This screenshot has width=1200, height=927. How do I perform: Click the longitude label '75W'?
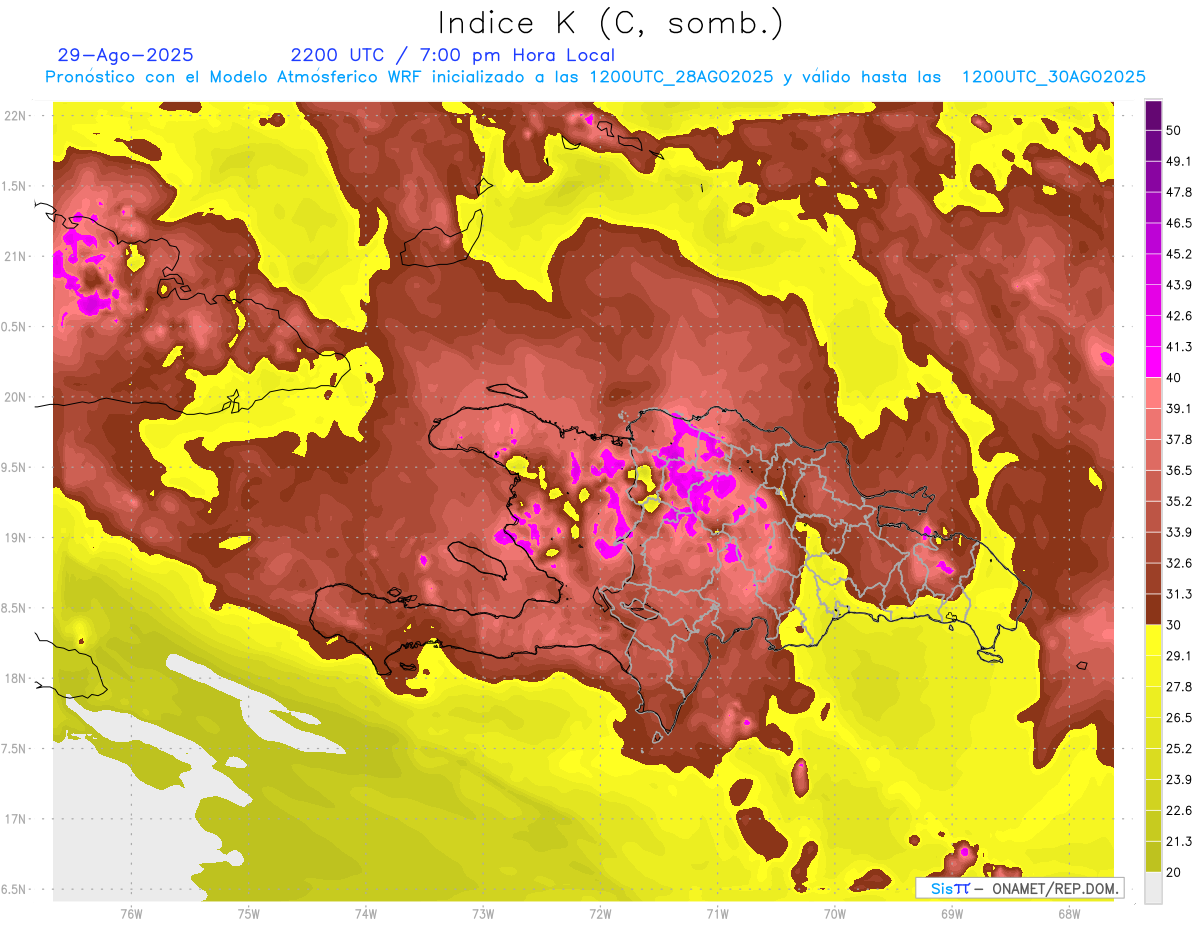coord(249,914)
